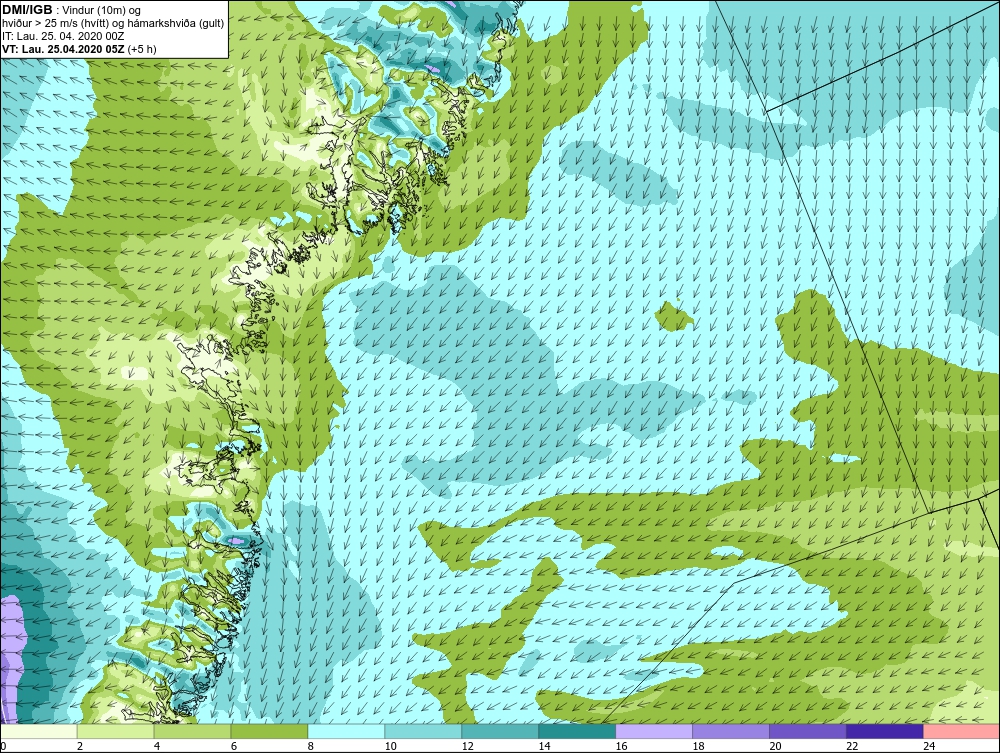
Task: Select the 8–10 m/s light cyan swatch
Action: 346,731
